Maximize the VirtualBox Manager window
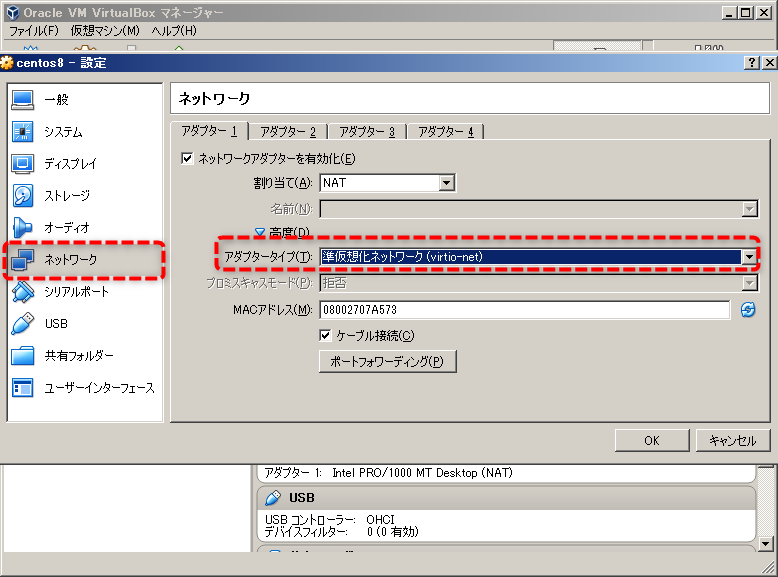The width and height of the screenshot is (778, 577). click(x=746, y=13)
